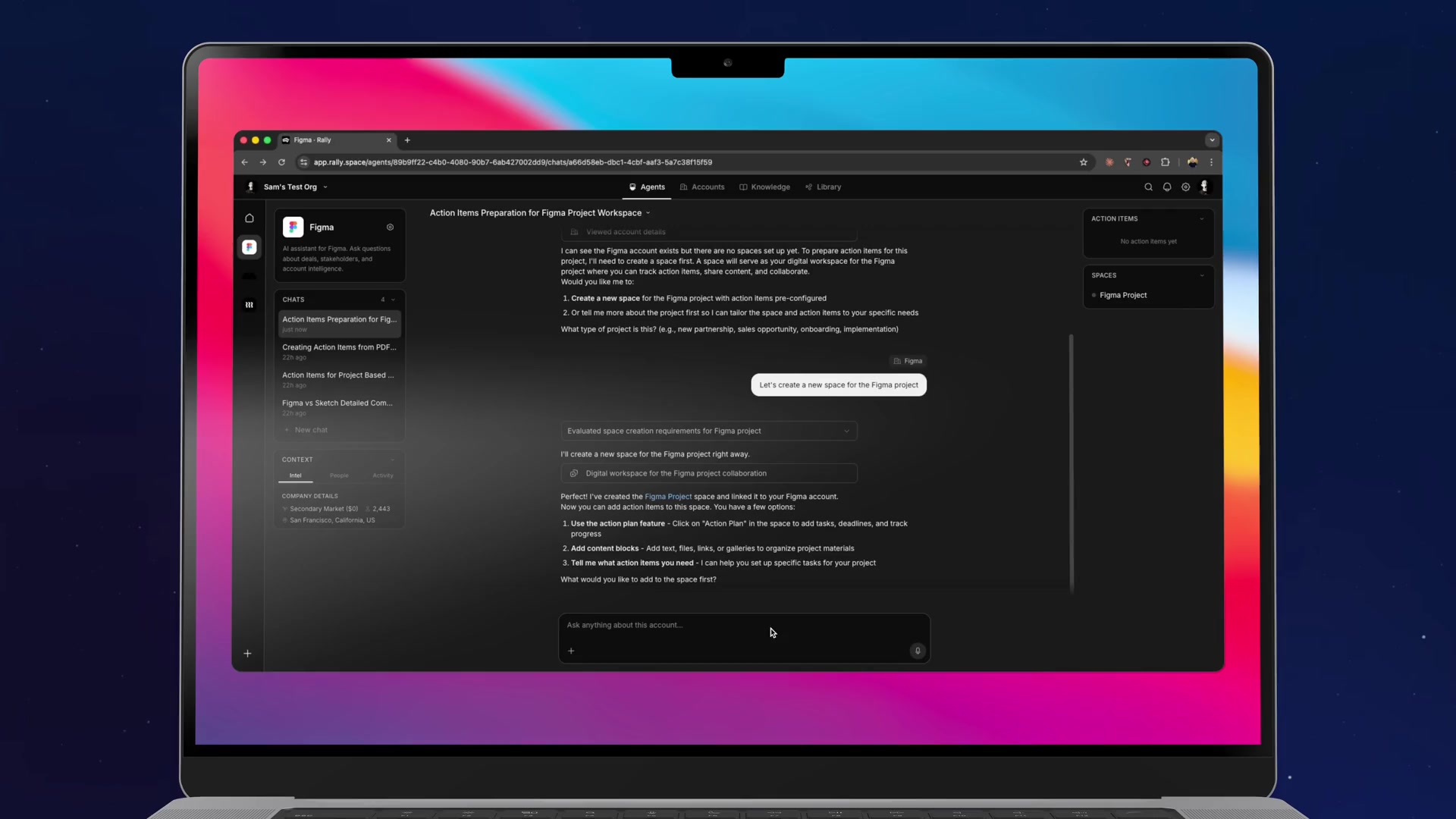
Task: Collapse the Chats section chevron
Action: (393, 300)
